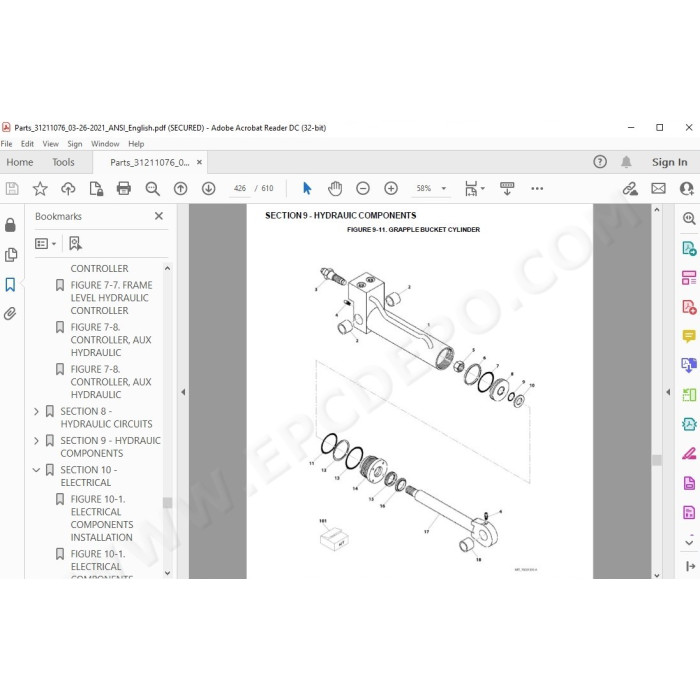Collapse the right tools pane arrow

668,392
